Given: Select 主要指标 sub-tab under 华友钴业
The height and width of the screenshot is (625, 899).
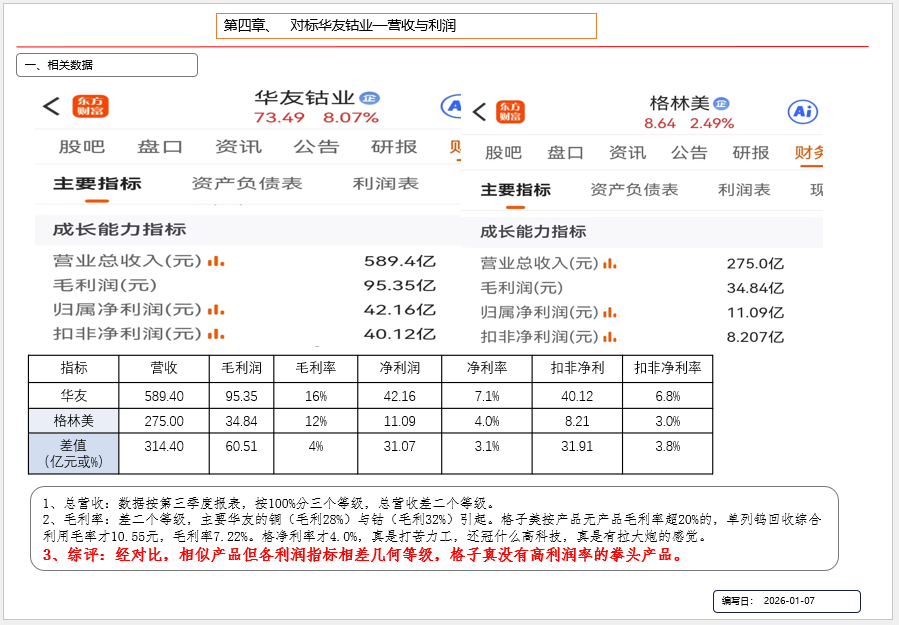Looking at the screenshot, I should click(97, 183).
